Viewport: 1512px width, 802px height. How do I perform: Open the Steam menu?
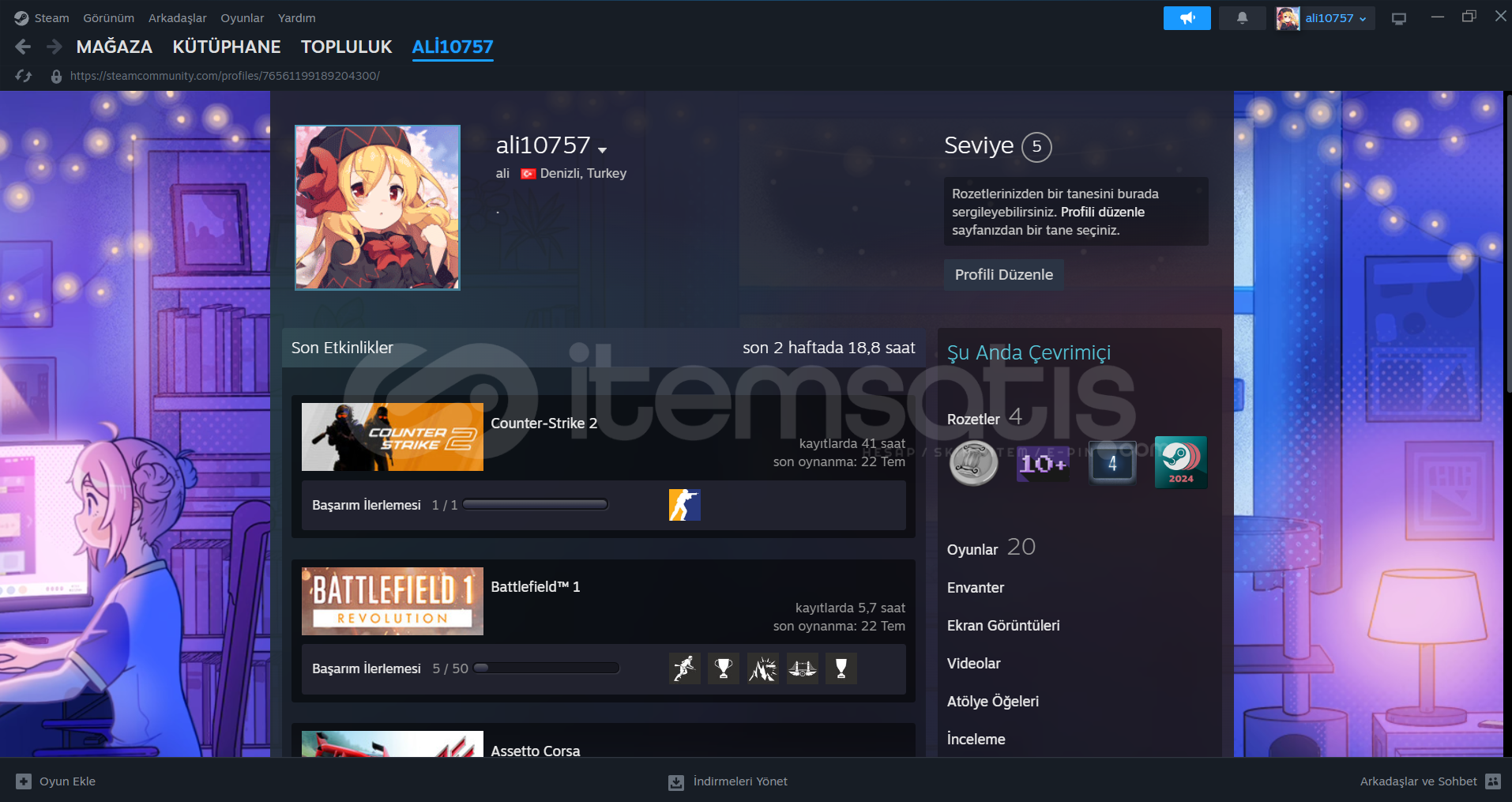point(51,18)
